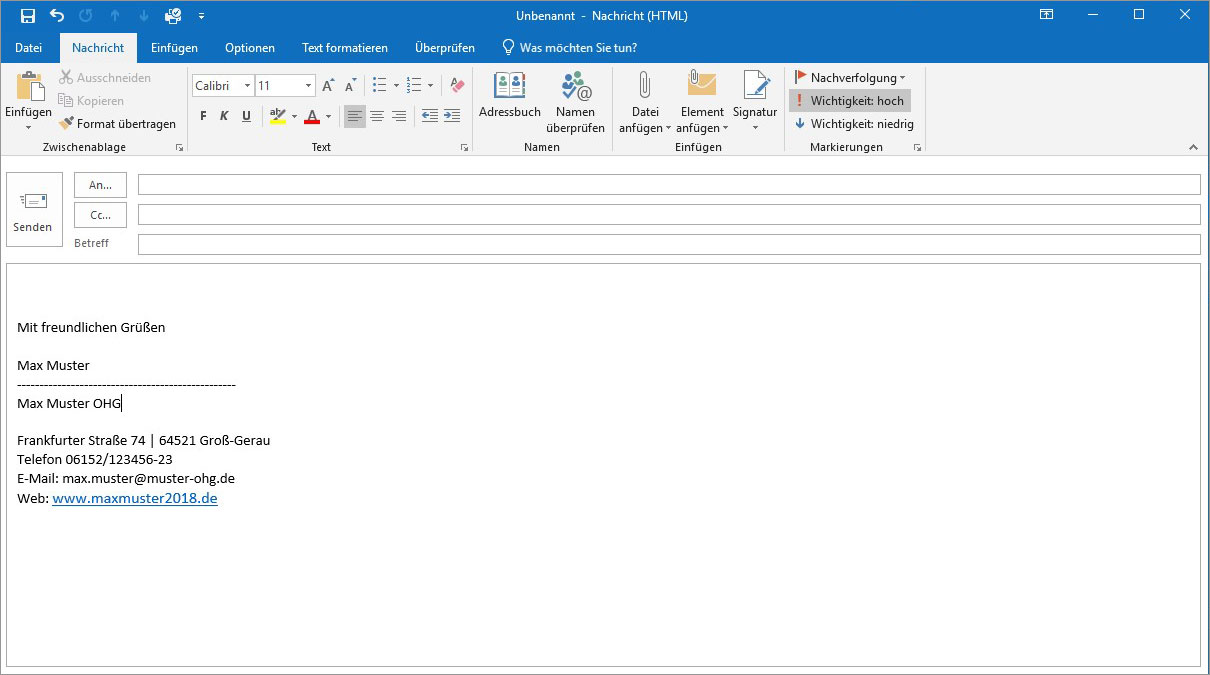The height and width of the screenshot is (675, 1210).
Task: Expand bullet list style dropdown
Action: click(x=396, y=86)
